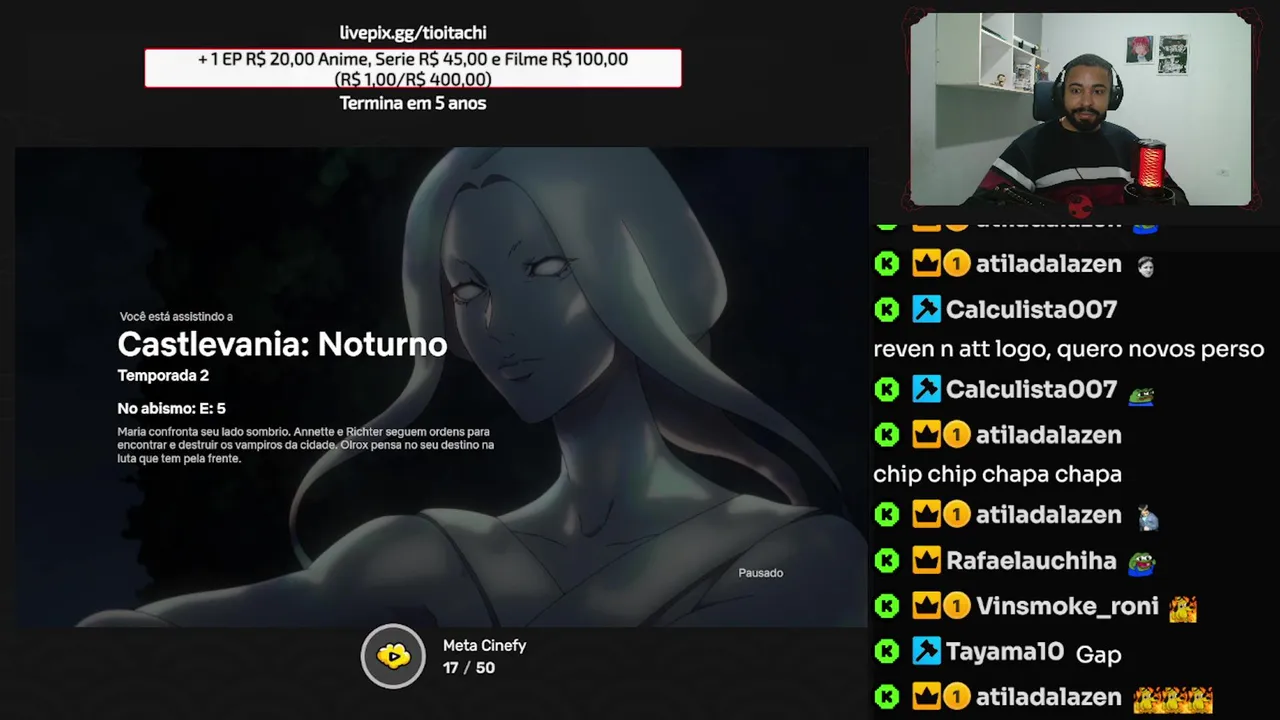Image resolution: width=1280 pixels, height=720 pixels.
Task: Click the 'Meta Cinefy' goal label
Action: click(x=485, y=646)
